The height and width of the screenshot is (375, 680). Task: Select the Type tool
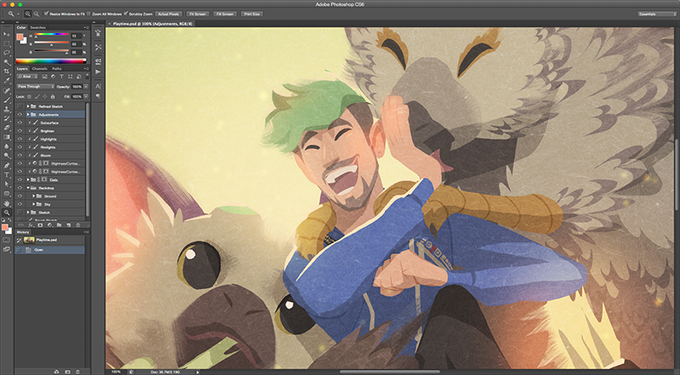7,175
